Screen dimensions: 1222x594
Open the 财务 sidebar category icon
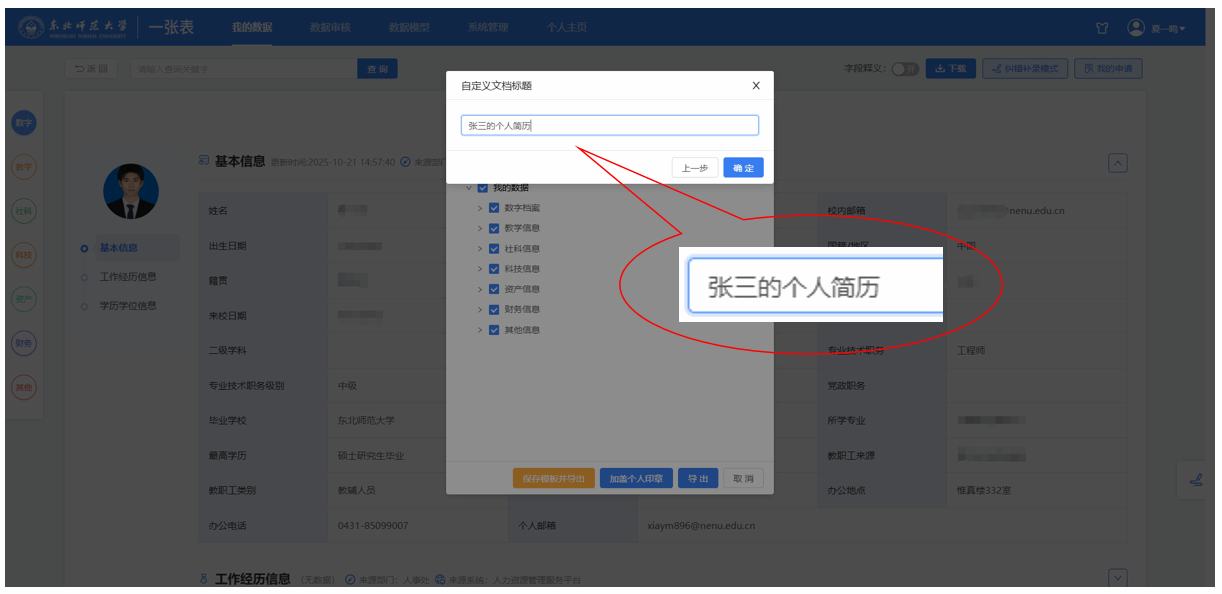coord(23,343)
